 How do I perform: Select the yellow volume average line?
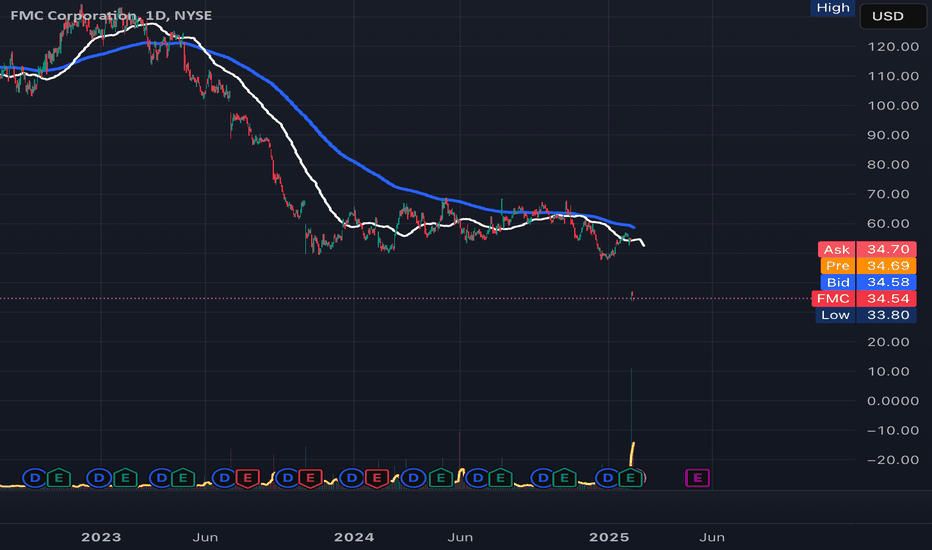633,452
